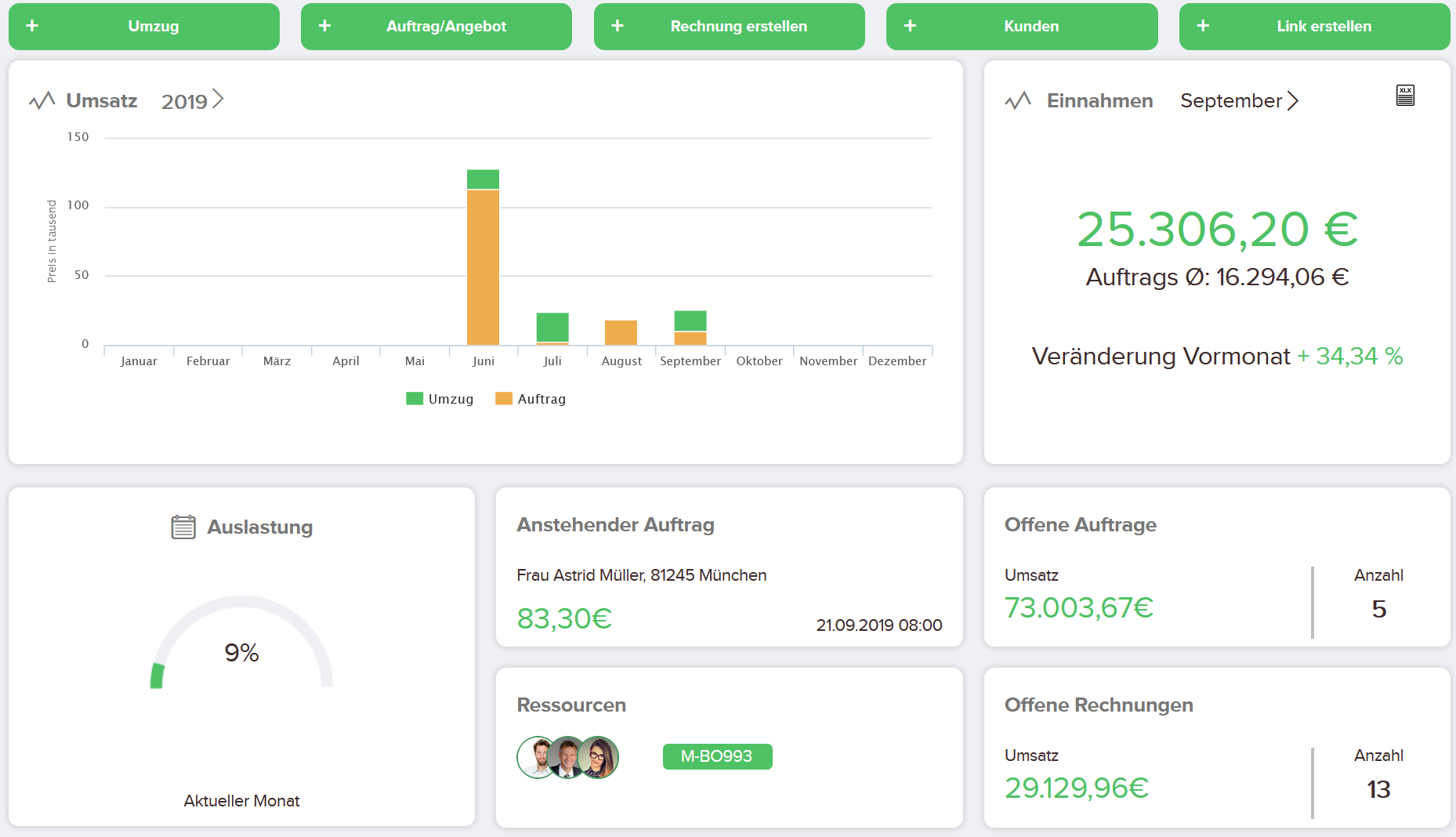Click the Auslastung calendar icon

183,527
